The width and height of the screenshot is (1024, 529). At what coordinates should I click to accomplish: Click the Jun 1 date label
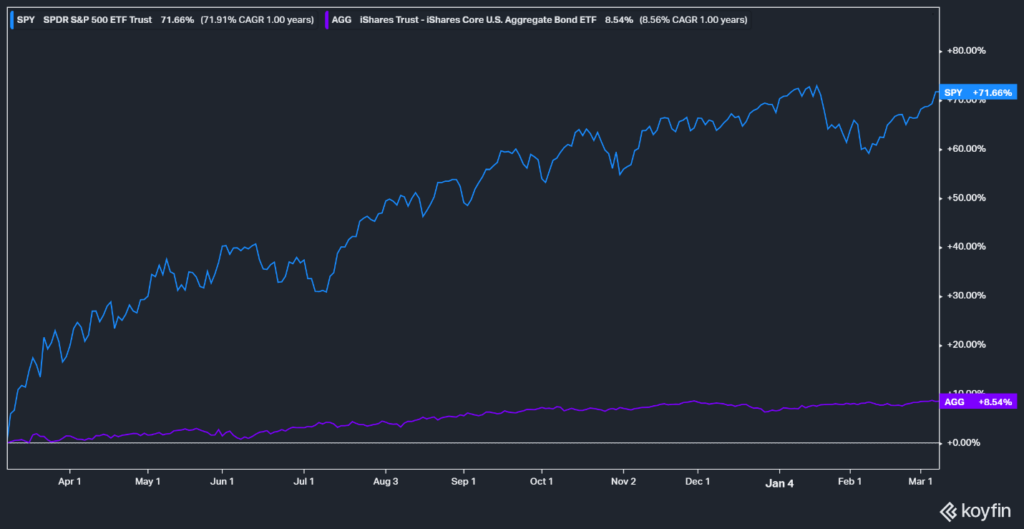click(x=223, y=481)
